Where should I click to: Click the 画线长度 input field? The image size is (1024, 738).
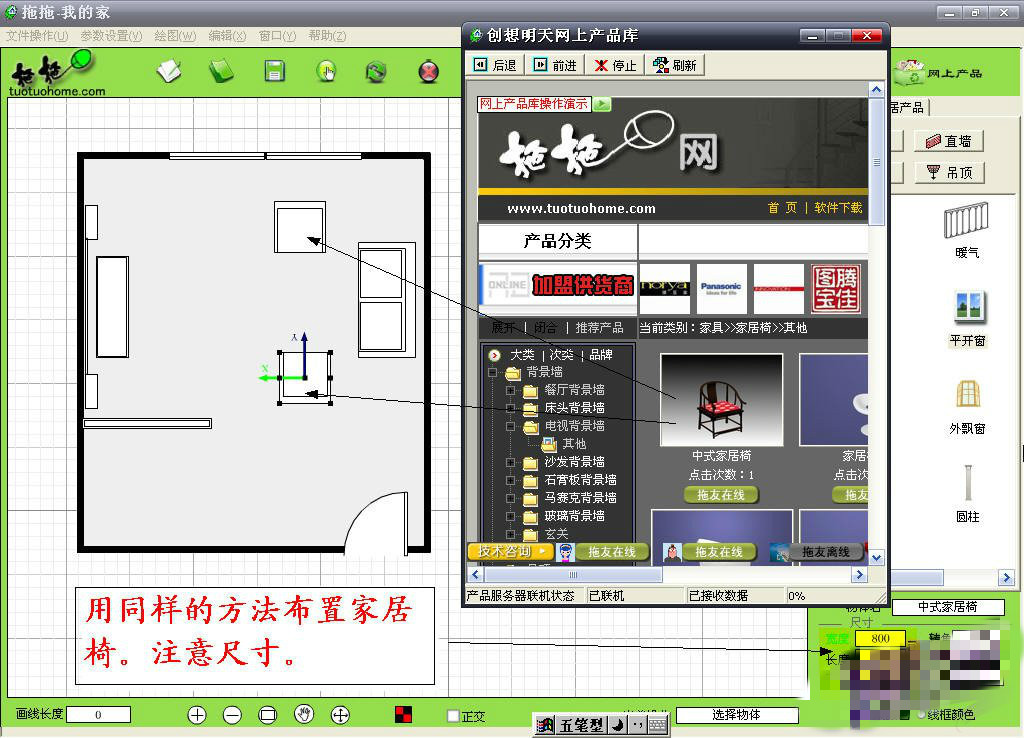(98, 714)
